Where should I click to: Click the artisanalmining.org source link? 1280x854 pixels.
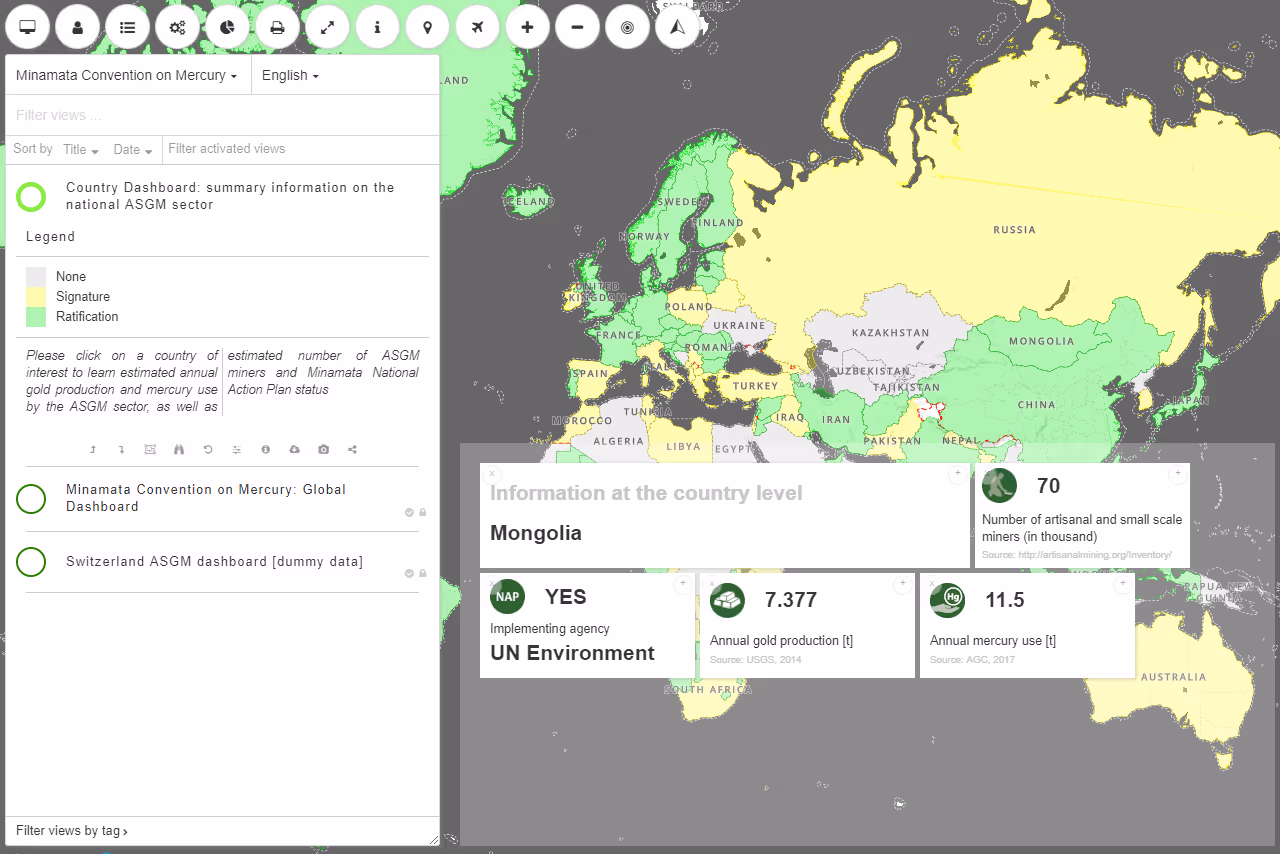click(1077, 554)
